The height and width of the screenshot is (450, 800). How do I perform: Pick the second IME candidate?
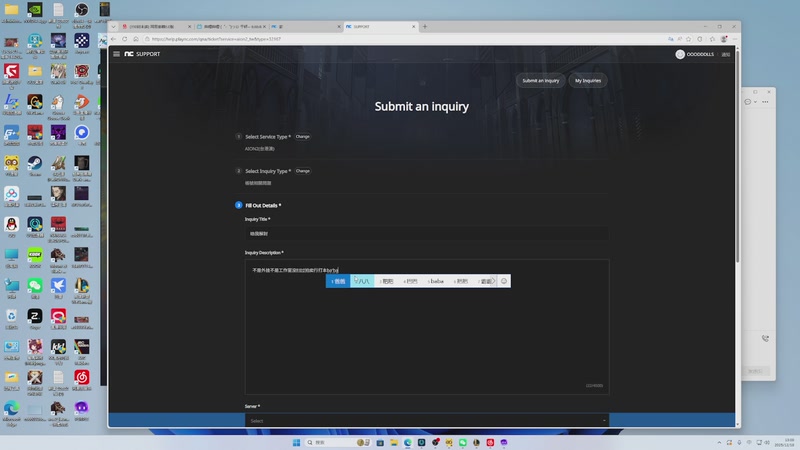pos(362,281)
